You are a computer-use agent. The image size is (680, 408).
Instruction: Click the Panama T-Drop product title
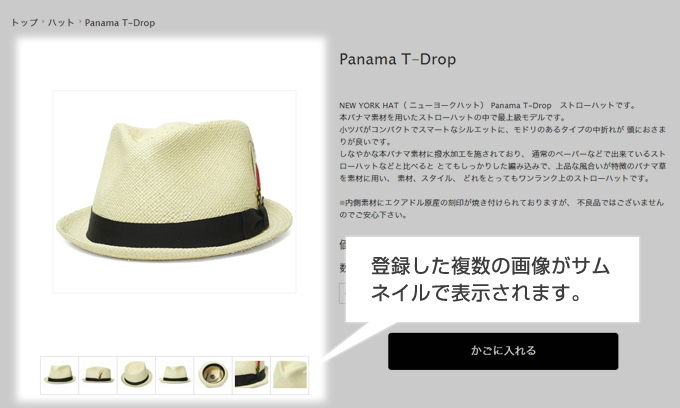398,59
